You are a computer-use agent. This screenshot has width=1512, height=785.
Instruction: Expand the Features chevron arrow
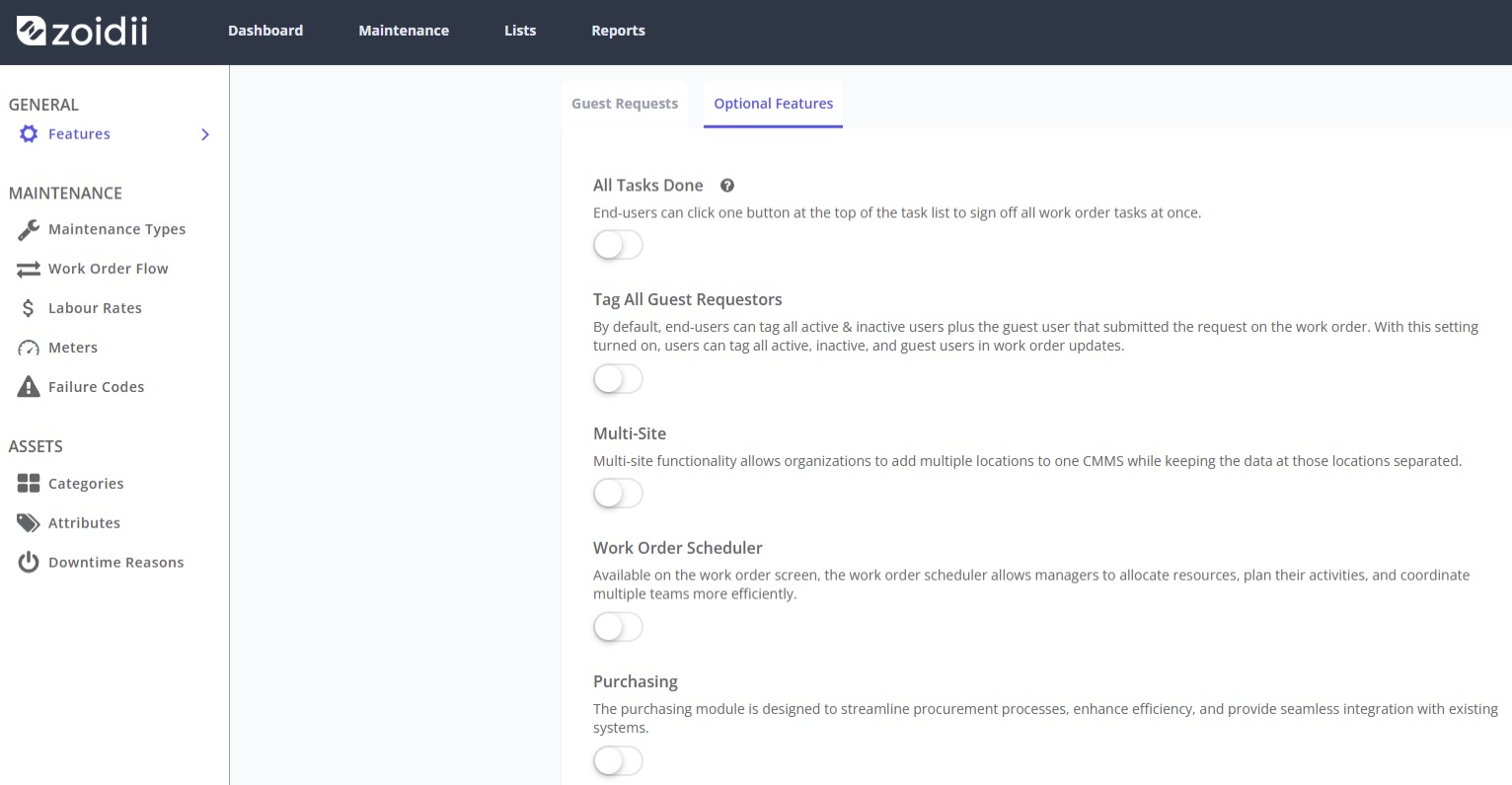[x=205, y=134]
